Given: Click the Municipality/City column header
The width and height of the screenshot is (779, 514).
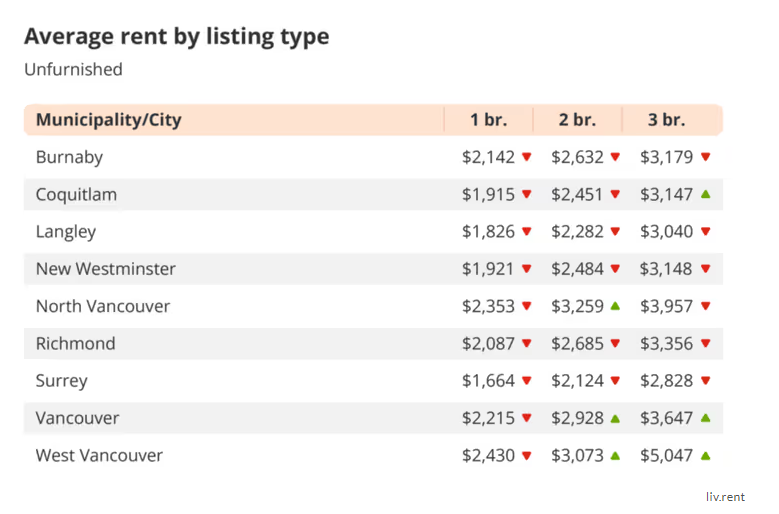Looking at the screenshot, I should [108, 120].
